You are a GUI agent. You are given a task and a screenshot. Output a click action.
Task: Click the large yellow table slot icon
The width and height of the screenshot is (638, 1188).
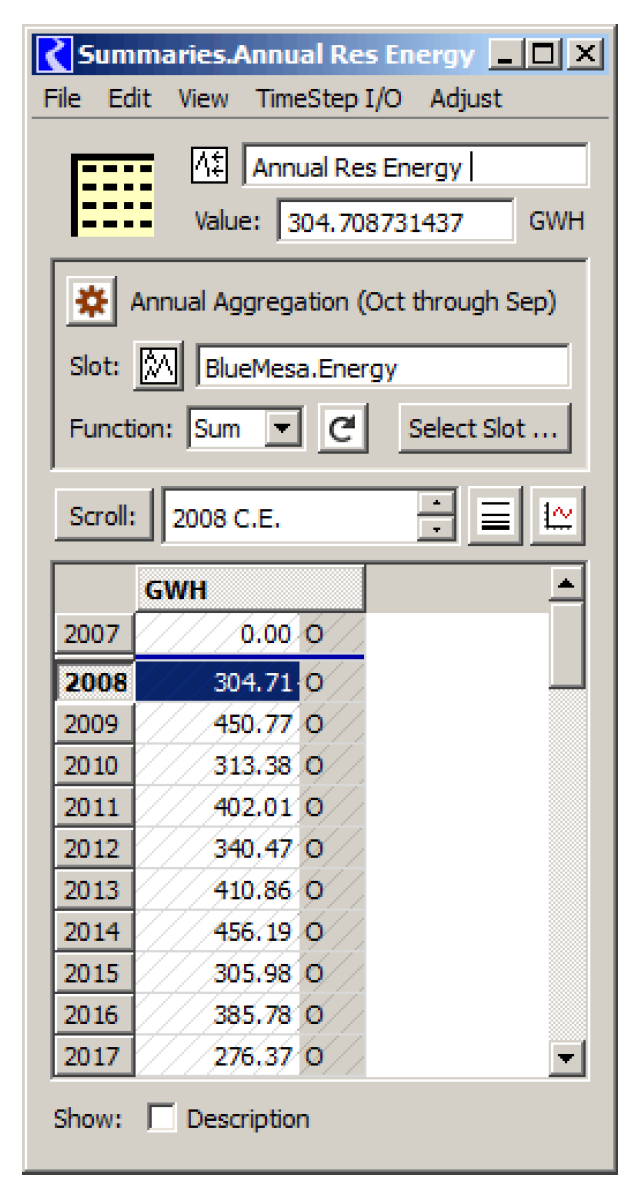[x=113, y=194]
